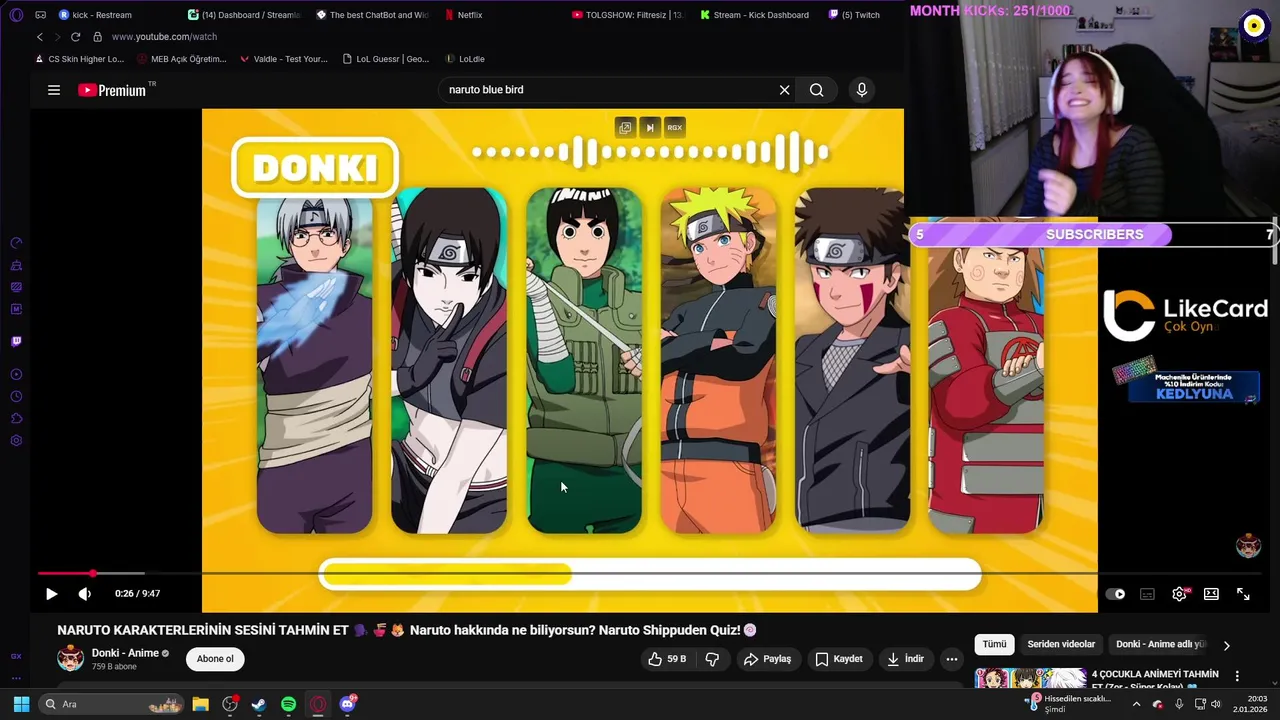The width and height of the screenshot is (1280, 720).
Task: Open options for 4 ÇOCUKLA ANİMEYİ video
Action: pyautogui.click(x=1237, y=676)
